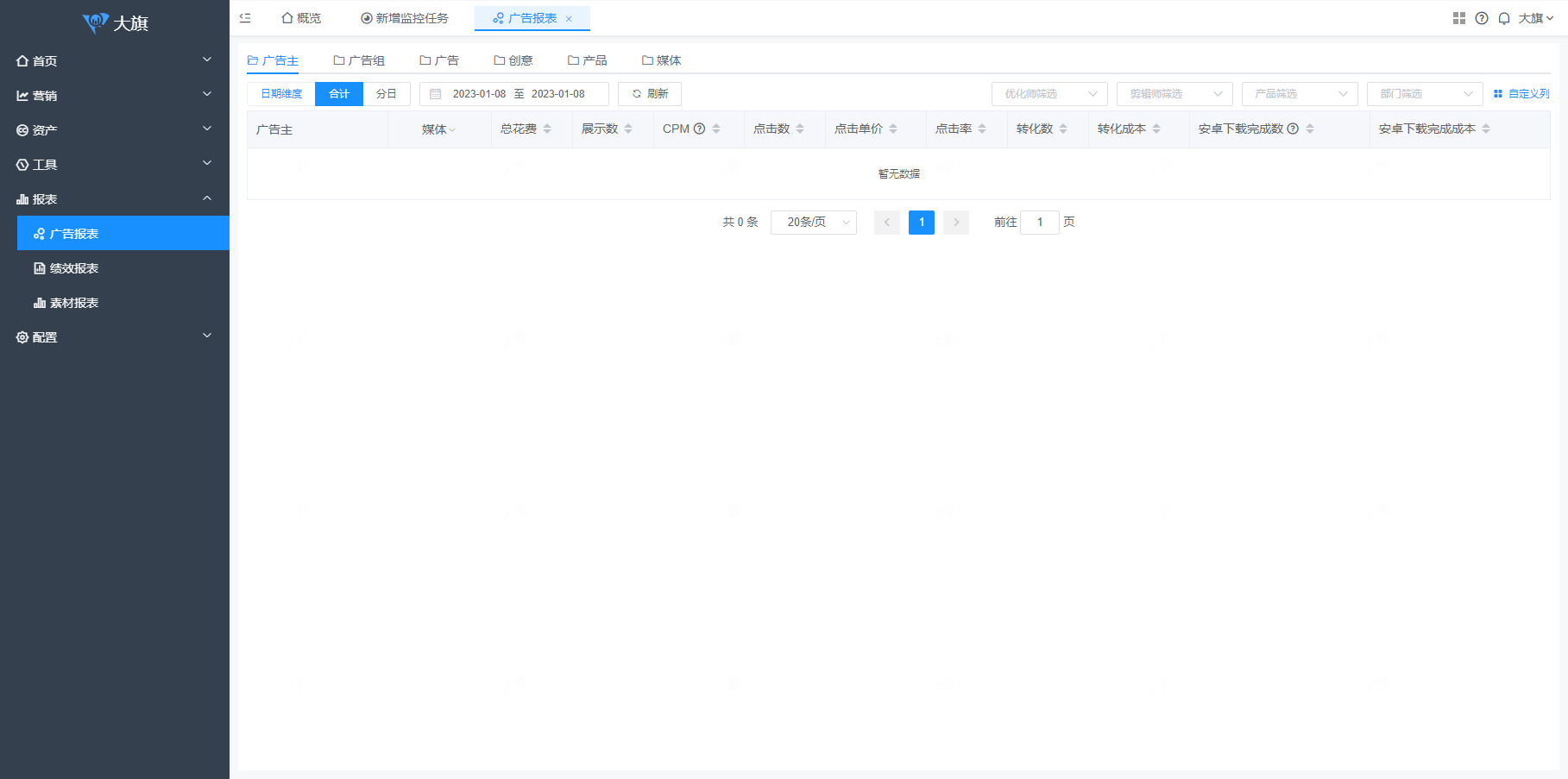The width and height of the screenshot is (1568, 779).
Task: Select the 合计 view toggle
Action: coord(339,94)
